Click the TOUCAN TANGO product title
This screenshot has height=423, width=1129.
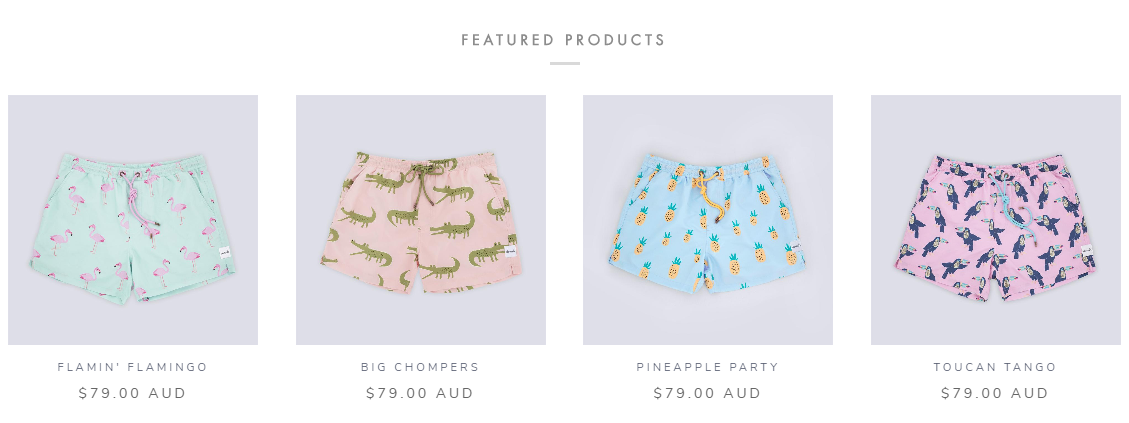click(995, 367)
